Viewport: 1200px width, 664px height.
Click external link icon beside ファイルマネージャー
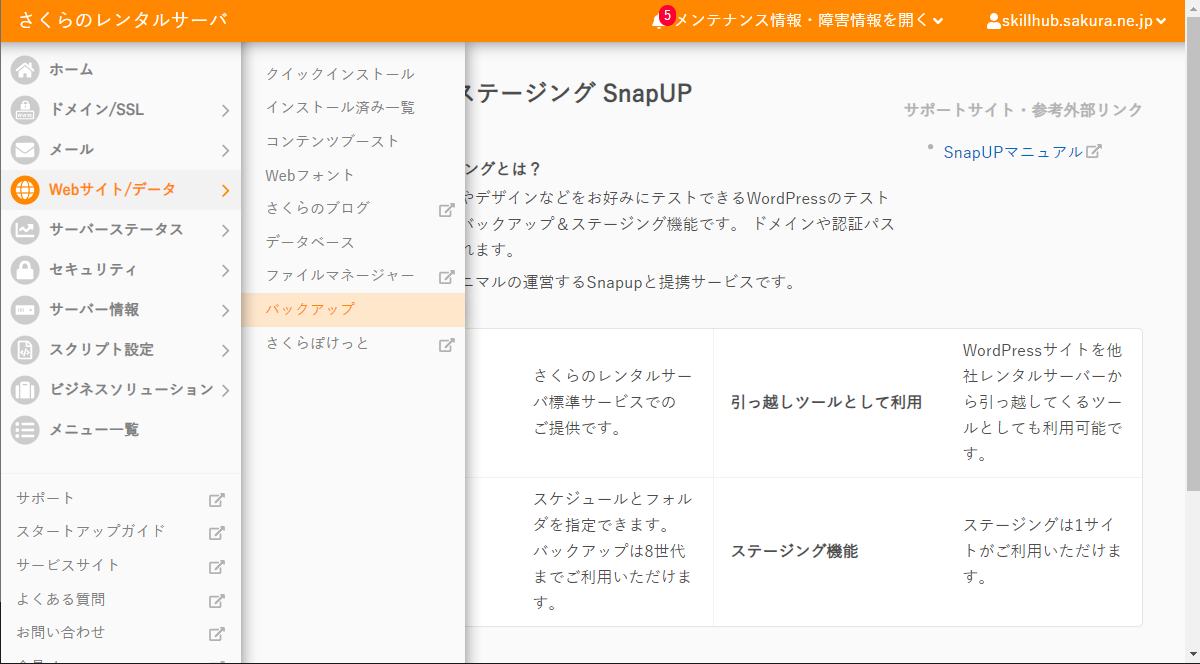[x=447, y=277]
